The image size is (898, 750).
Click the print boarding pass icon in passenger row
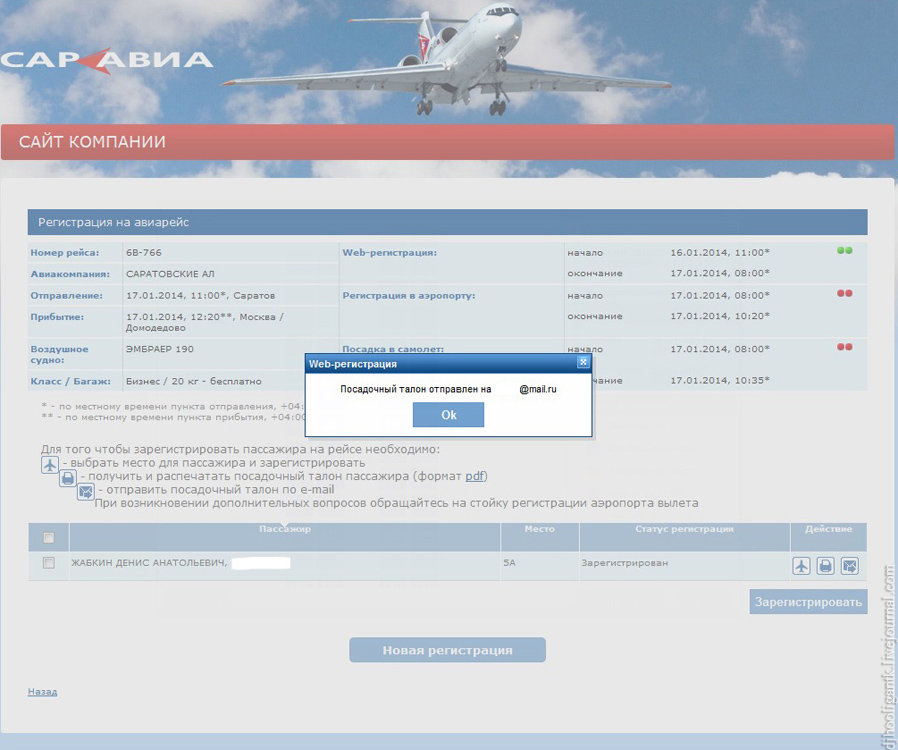(825, 566)
